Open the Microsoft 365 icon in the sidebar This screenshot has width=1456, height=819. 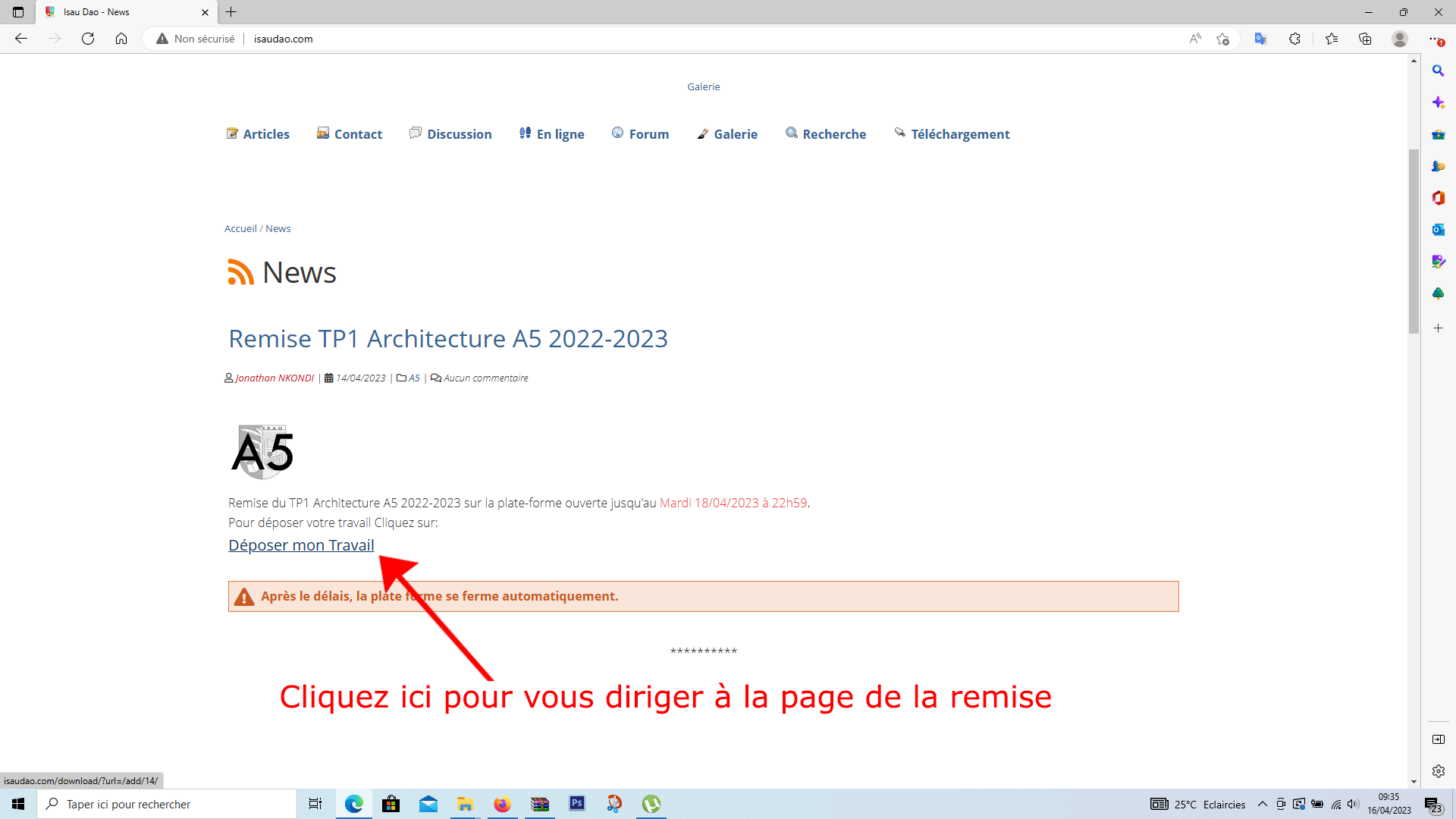(x=1438, y=198)
